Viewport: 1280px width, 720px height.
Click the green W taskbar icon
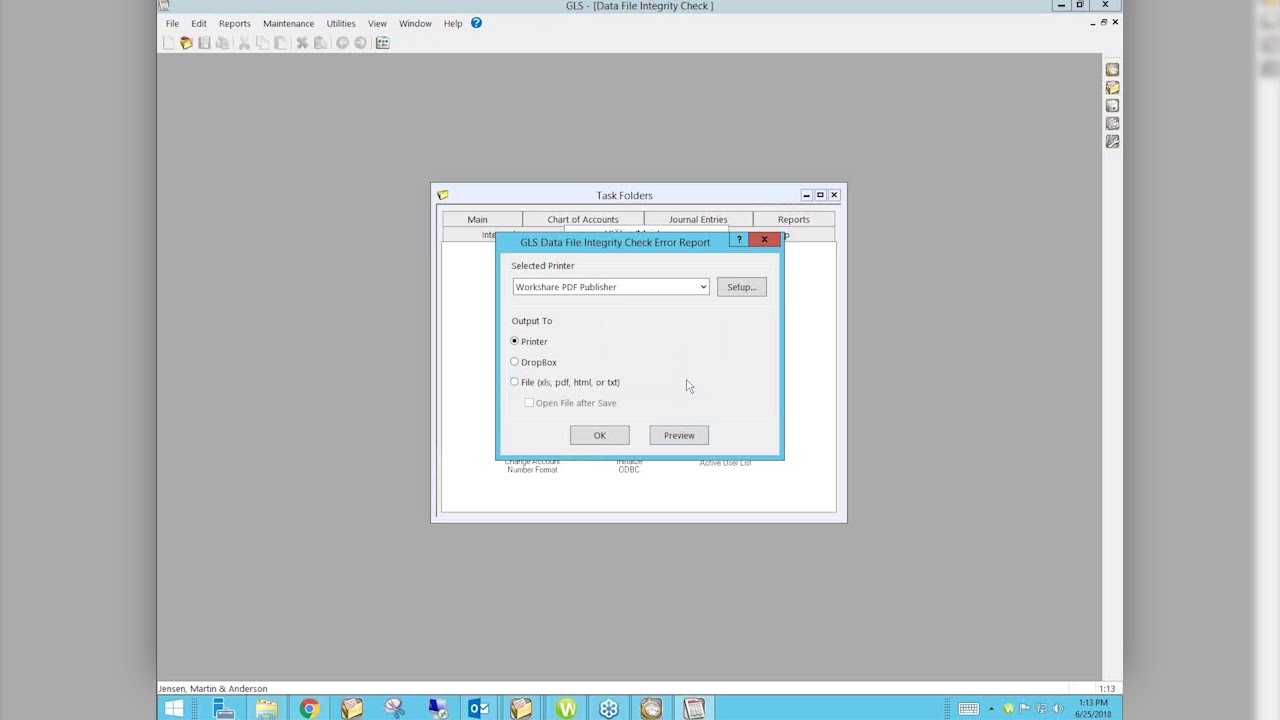point(567,709)
